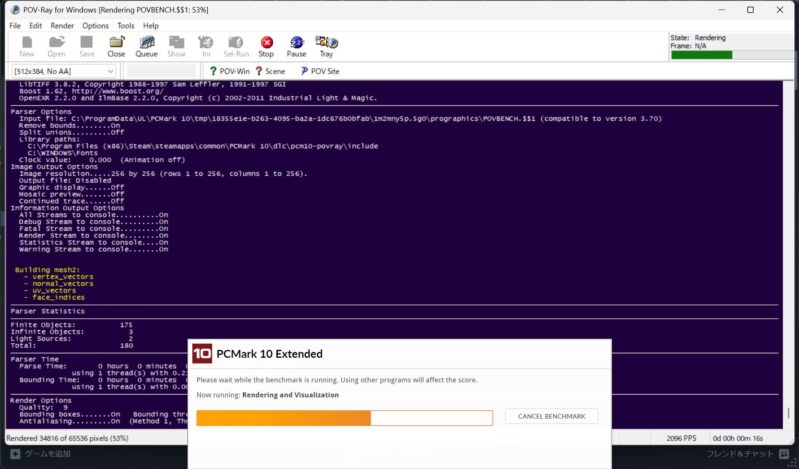The image size is (799, 469).
Task: Open Scene language help
Action: tap(270, 71)
